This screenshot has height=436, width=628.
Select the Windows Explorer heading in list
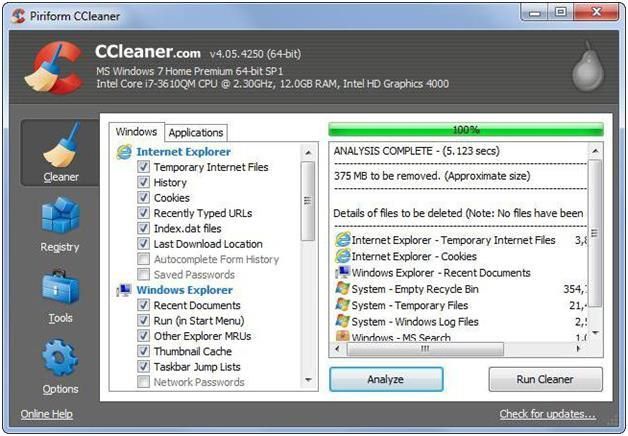184,290
